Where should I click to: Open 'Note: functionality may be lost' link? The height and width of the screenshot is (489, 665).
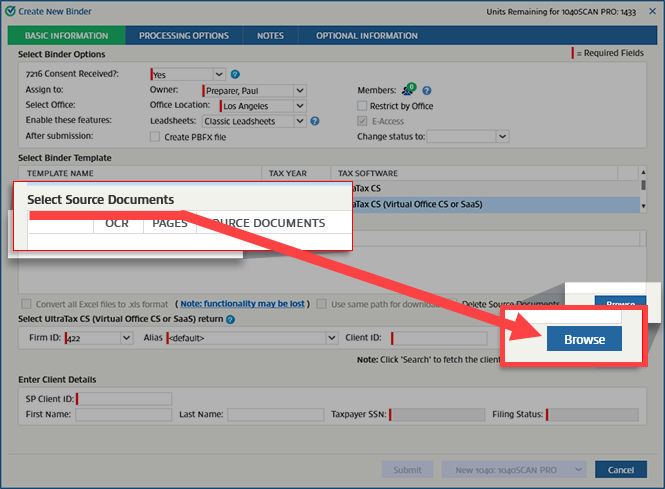click(x=242, y=304)
